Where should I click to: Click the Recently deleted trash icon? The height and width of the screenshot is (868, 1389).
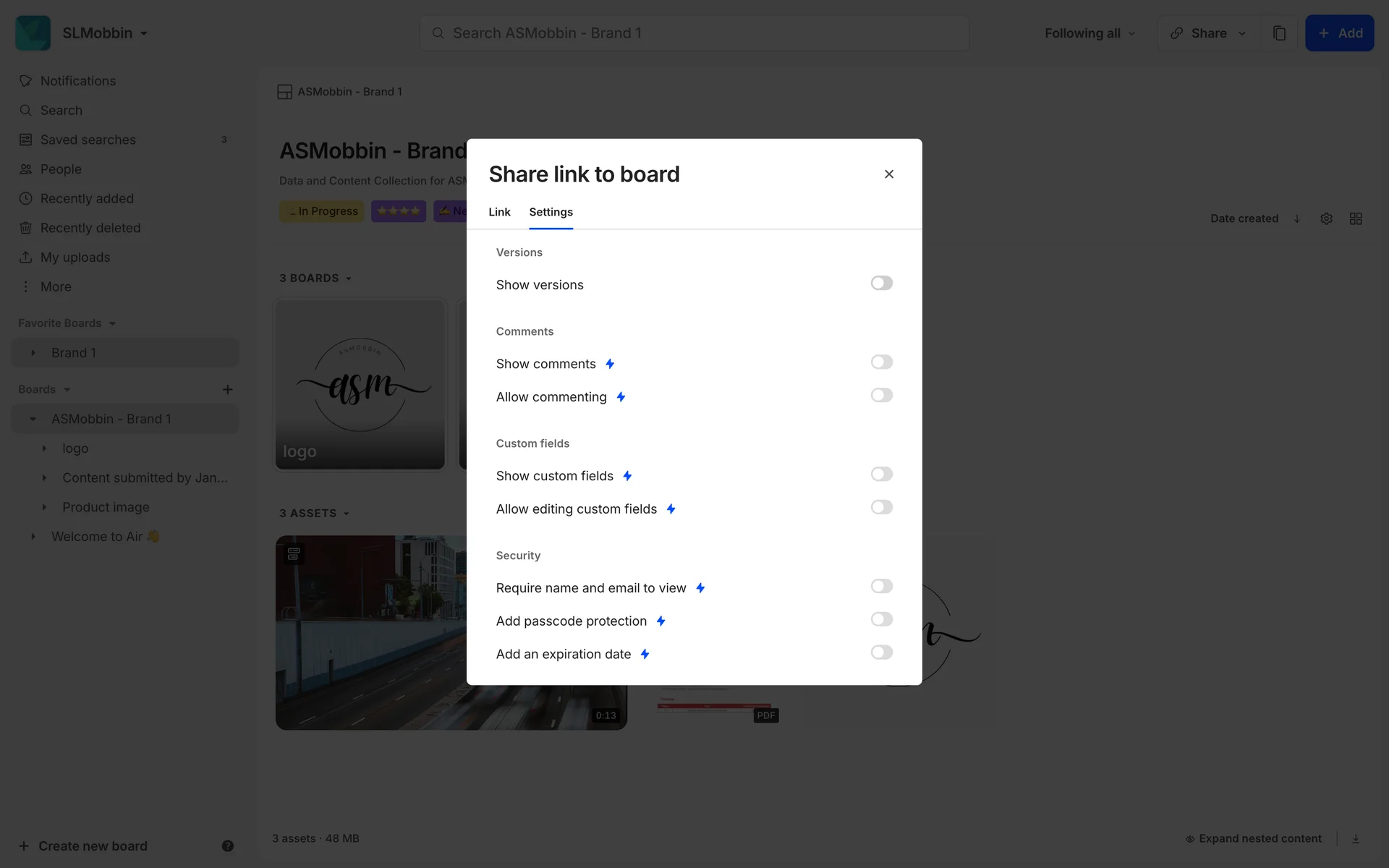[25, 228]
